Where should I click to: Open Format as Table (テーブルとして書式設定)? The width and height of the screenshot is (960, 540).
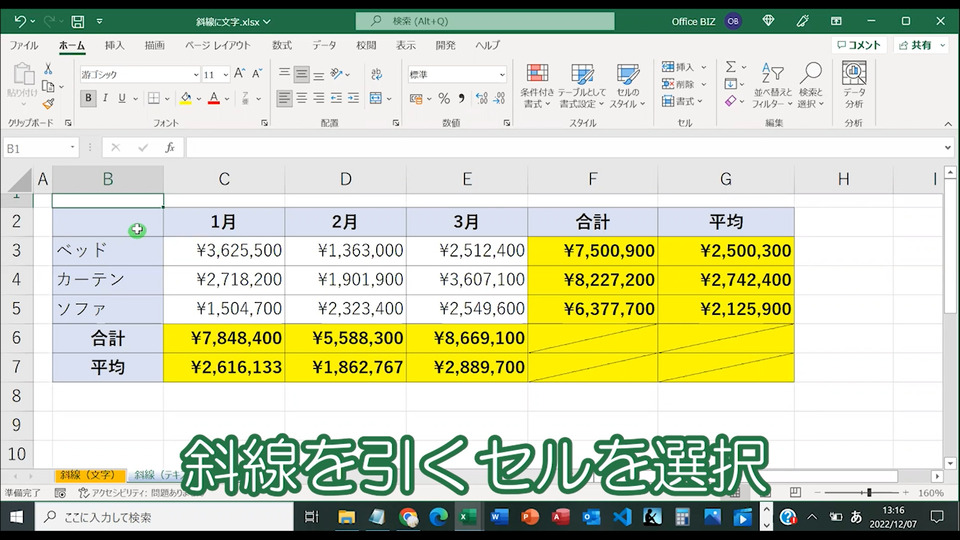[581, 86]
